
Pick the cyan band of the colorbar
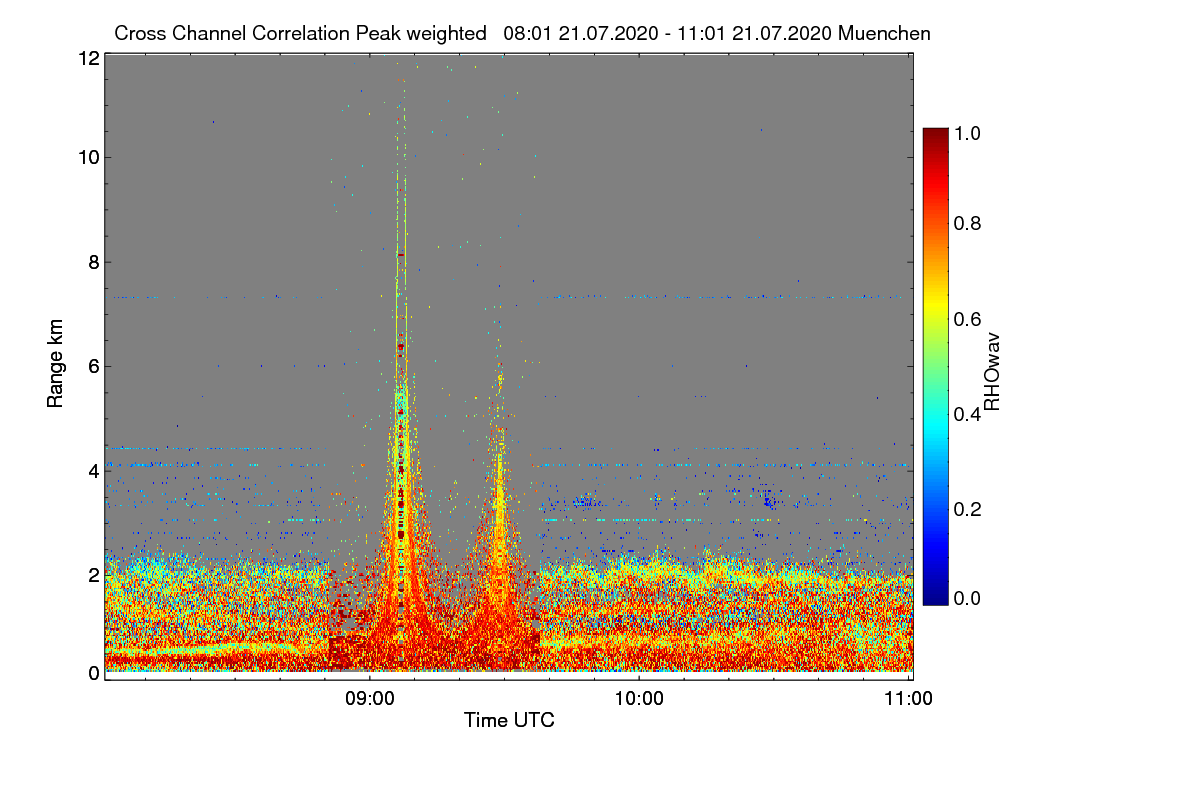pyautogui.click(x=934, y=425)
